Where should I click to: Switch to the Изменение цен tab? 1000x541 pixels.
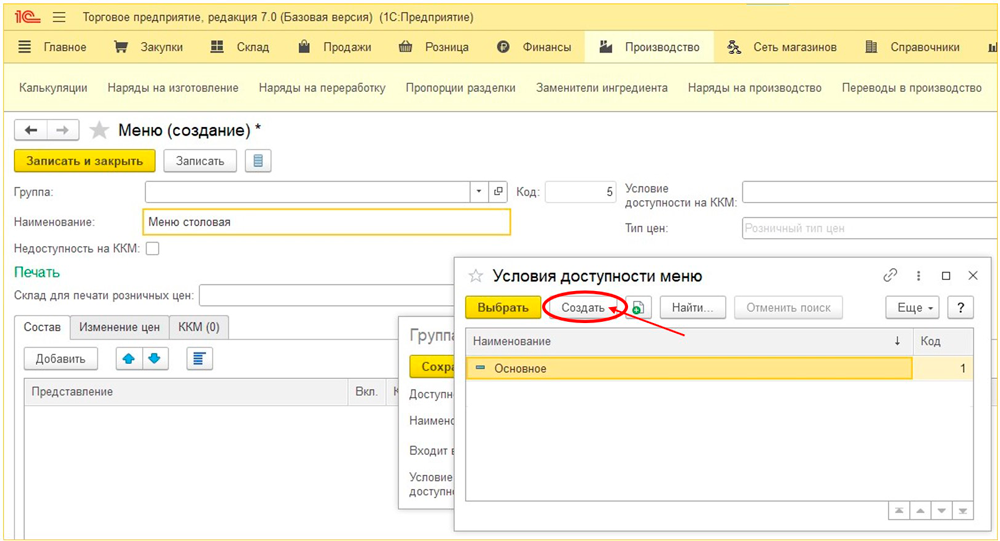point(120,327)
